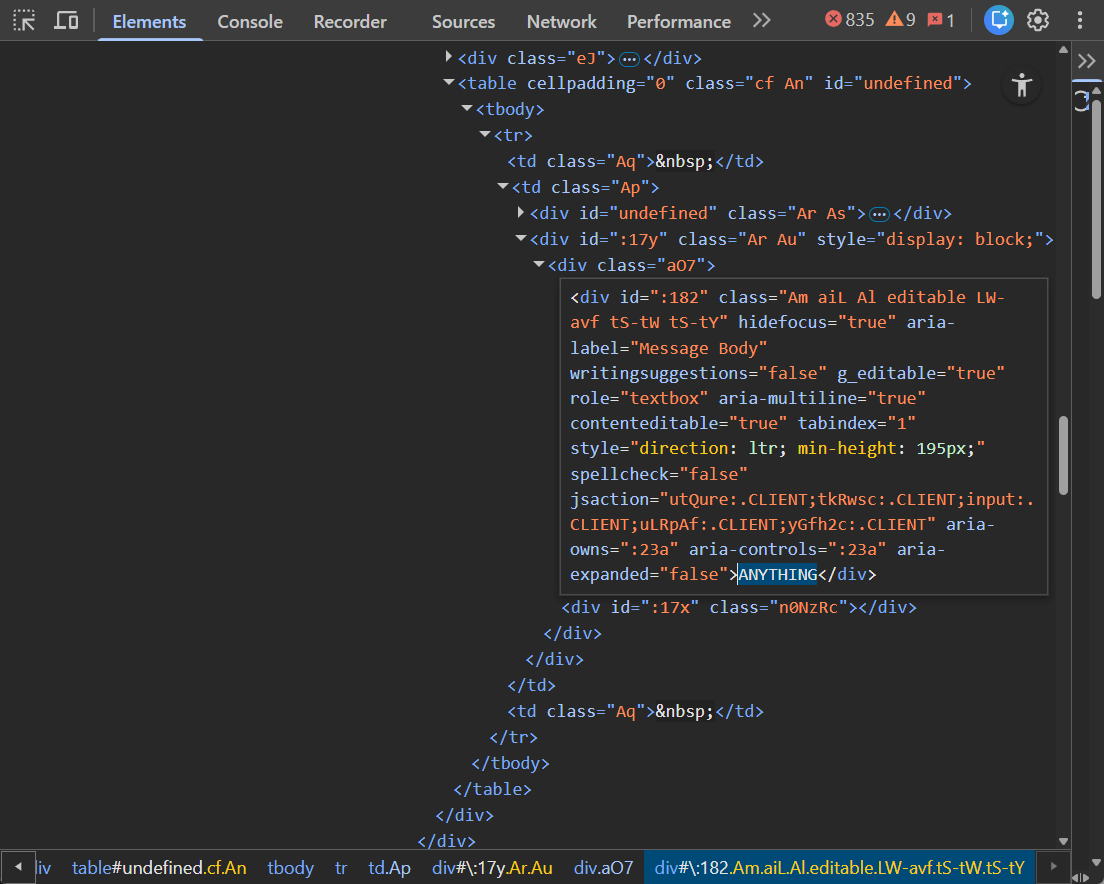Click the AI assistance icon
Image resolution: width=1104 pixels, height=884 pixels.
point(998,20)
